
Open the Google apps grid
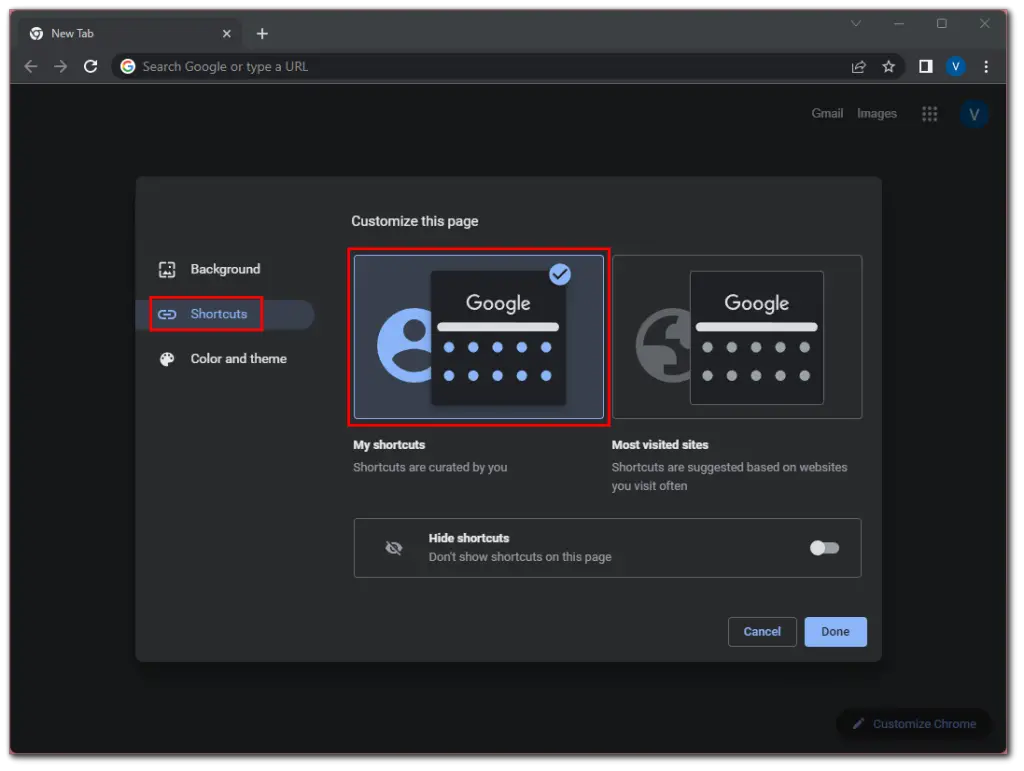929,114
